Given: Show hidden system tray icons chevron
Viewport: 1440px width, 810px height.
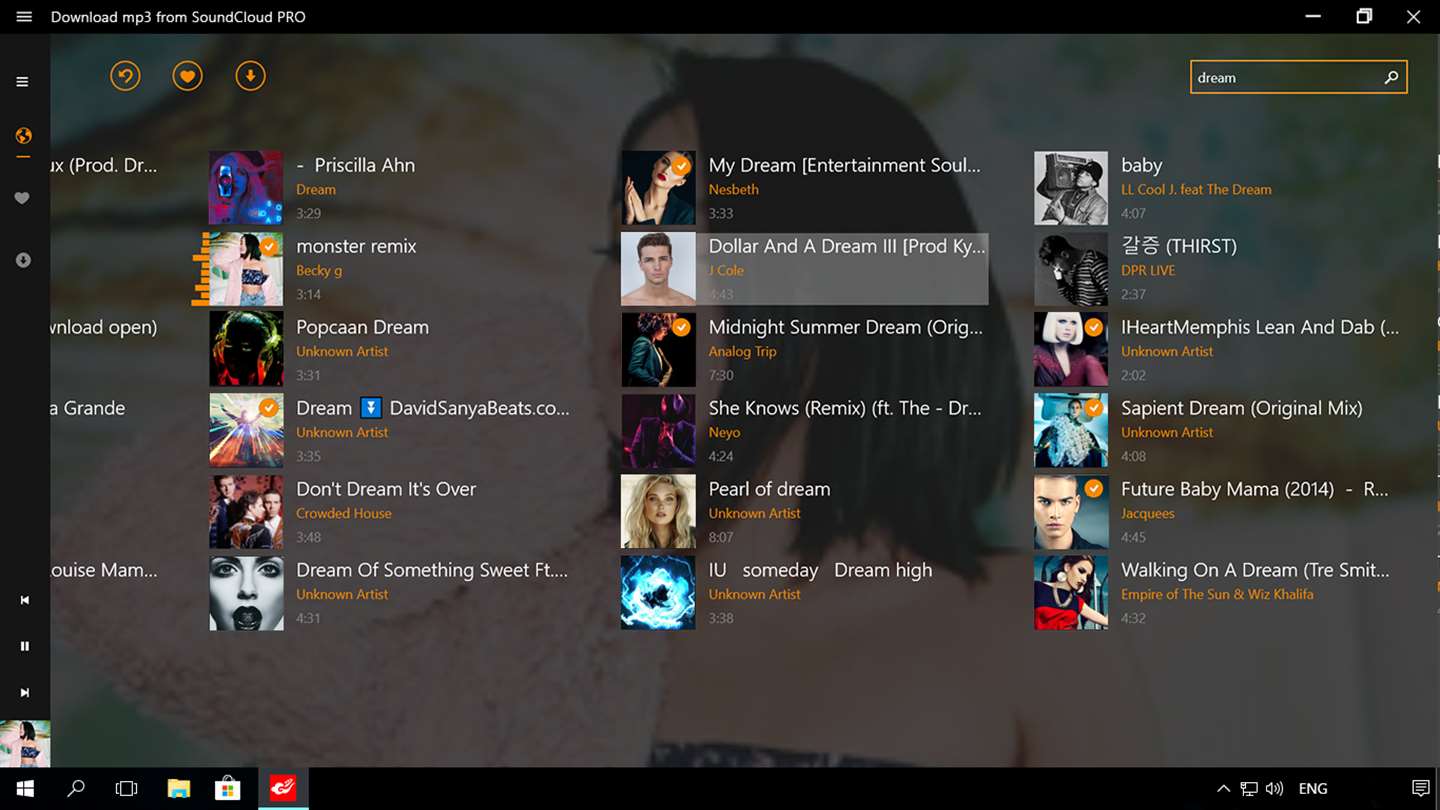Looking at the screenshot, I should [1223, 789].
